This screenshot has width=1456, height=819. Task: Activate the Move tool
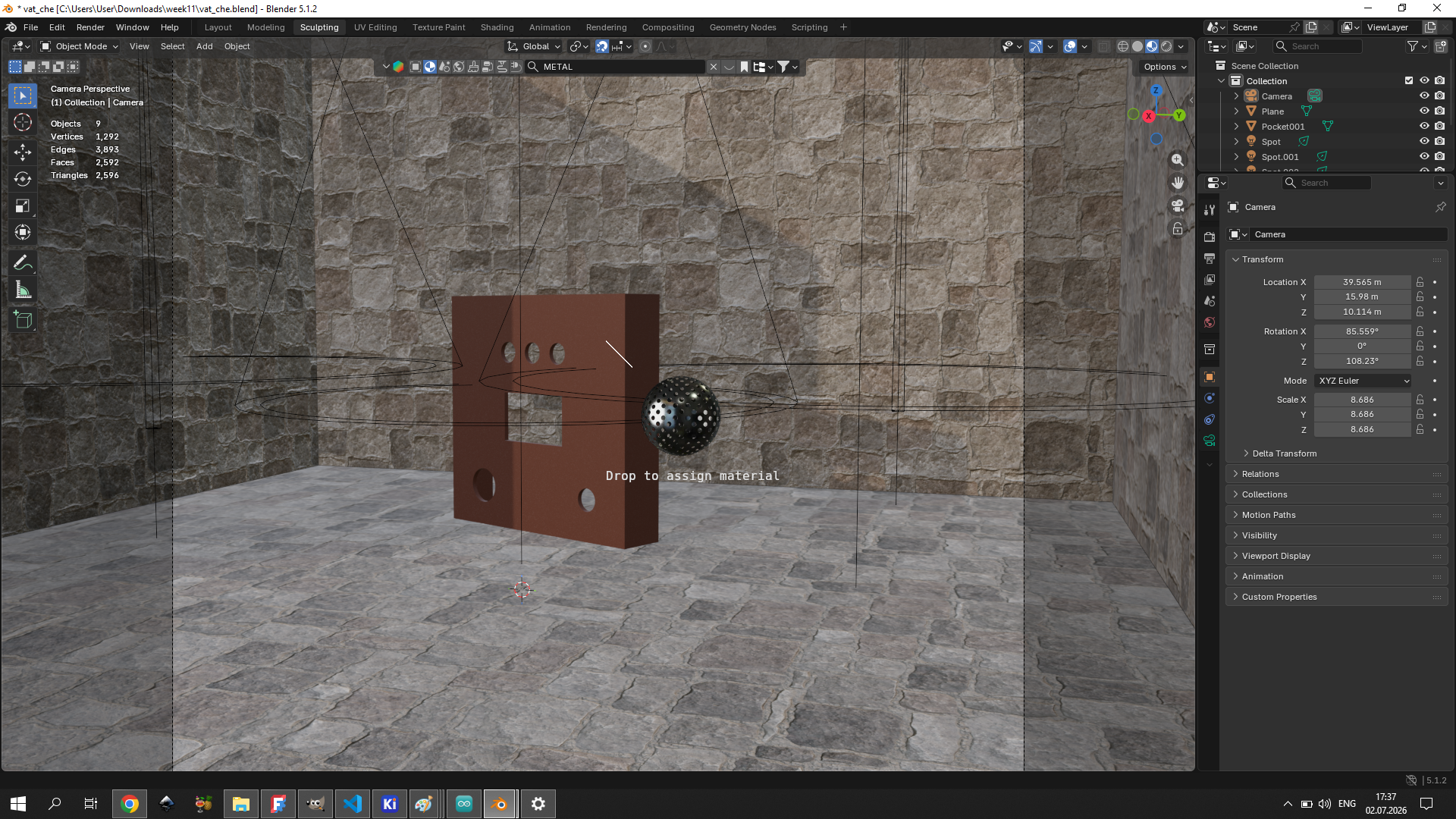[23, 152]
